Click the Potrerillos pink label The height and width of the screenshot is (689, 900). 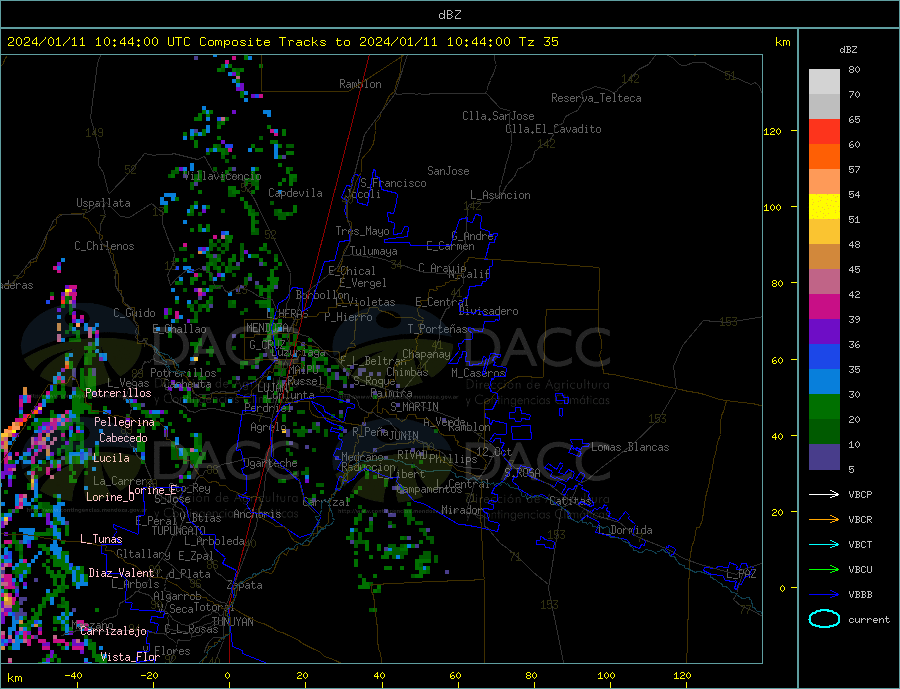point(118,393)
